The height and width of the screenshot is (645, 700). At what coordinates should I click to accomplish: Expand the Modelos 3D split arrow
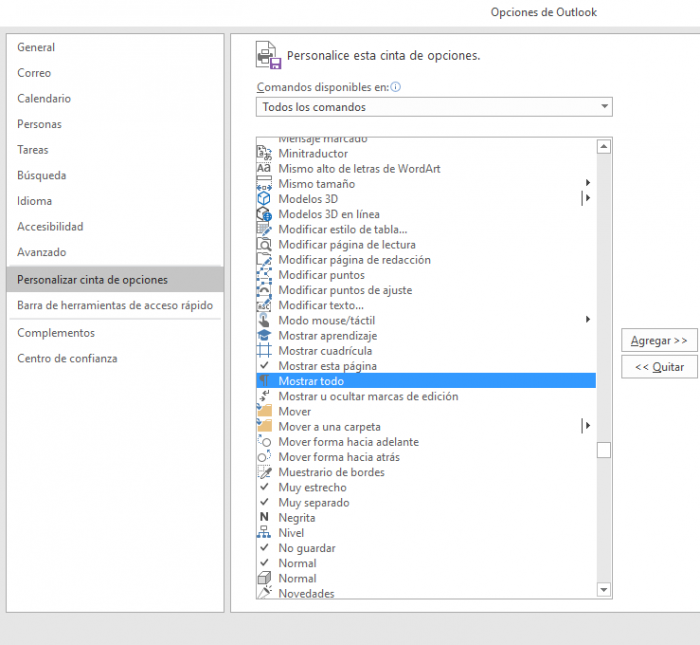coord(588,198)
